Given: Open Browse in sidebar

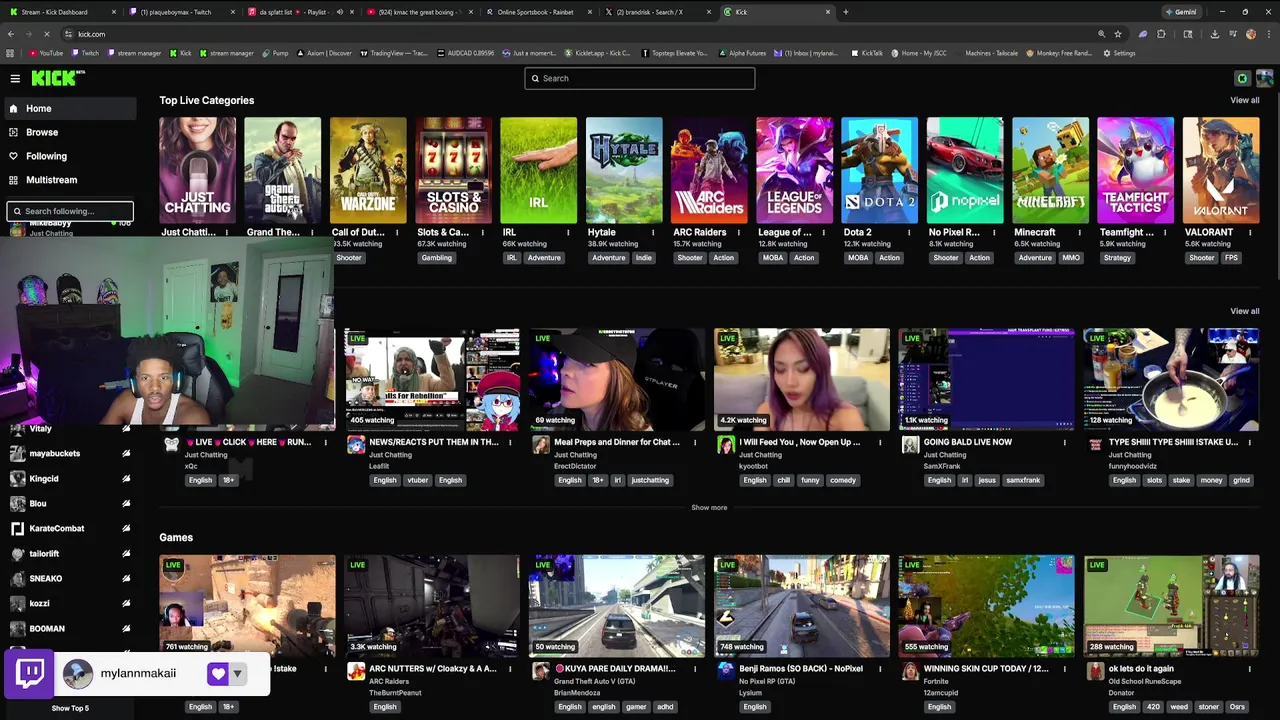Looking at the screenshot, I should [68, 132].
